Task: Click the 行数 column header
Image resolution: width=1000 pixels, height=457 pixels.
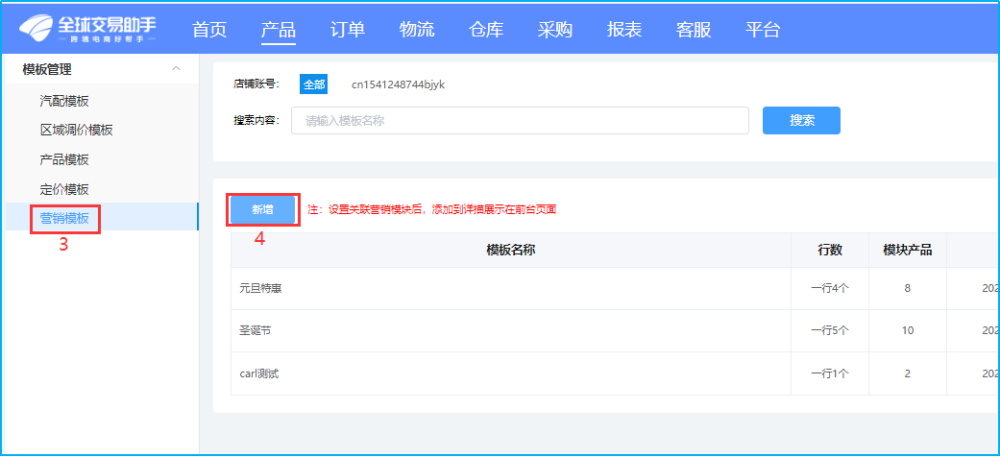Action: [x=830, y=250]
